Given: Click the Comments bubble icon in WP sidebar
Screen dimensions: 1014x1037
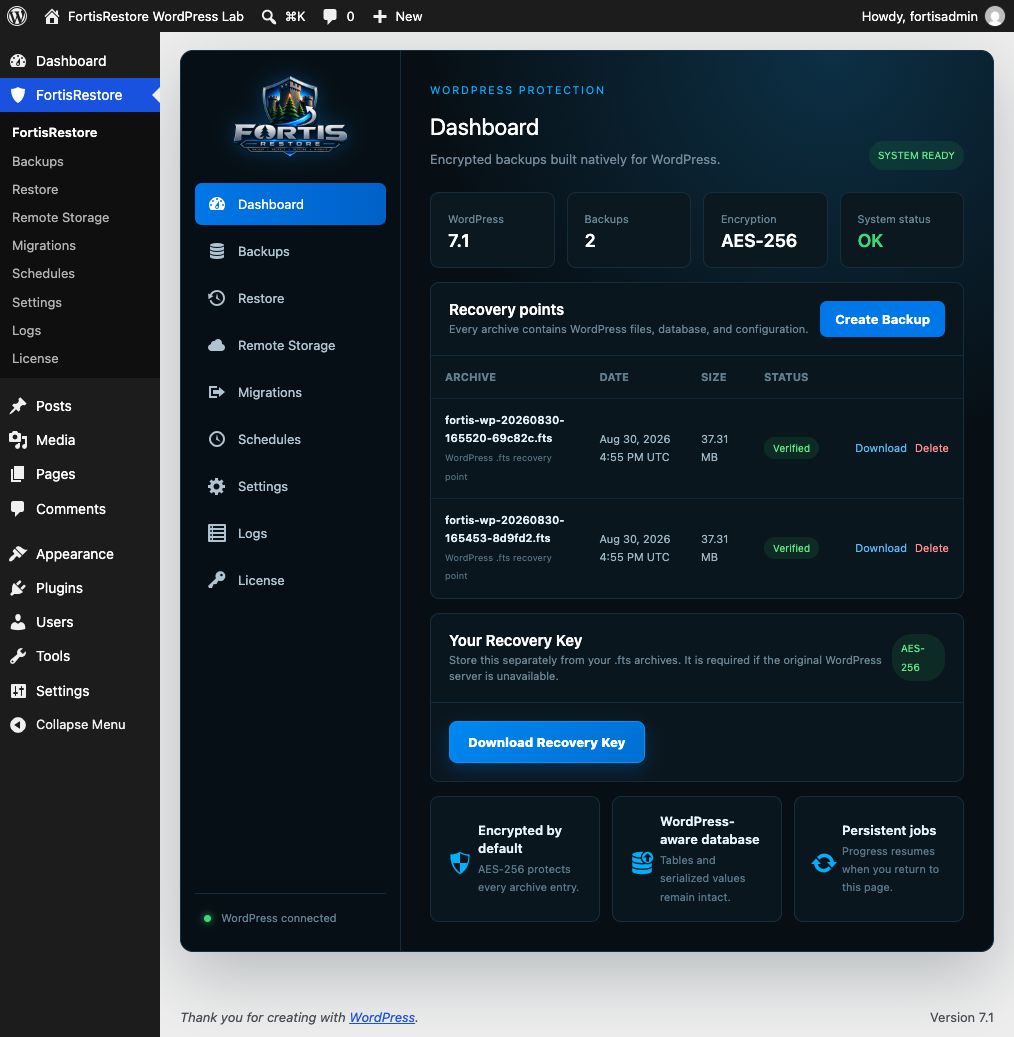Looking at the screenshot, I should [x=18, y=509].
